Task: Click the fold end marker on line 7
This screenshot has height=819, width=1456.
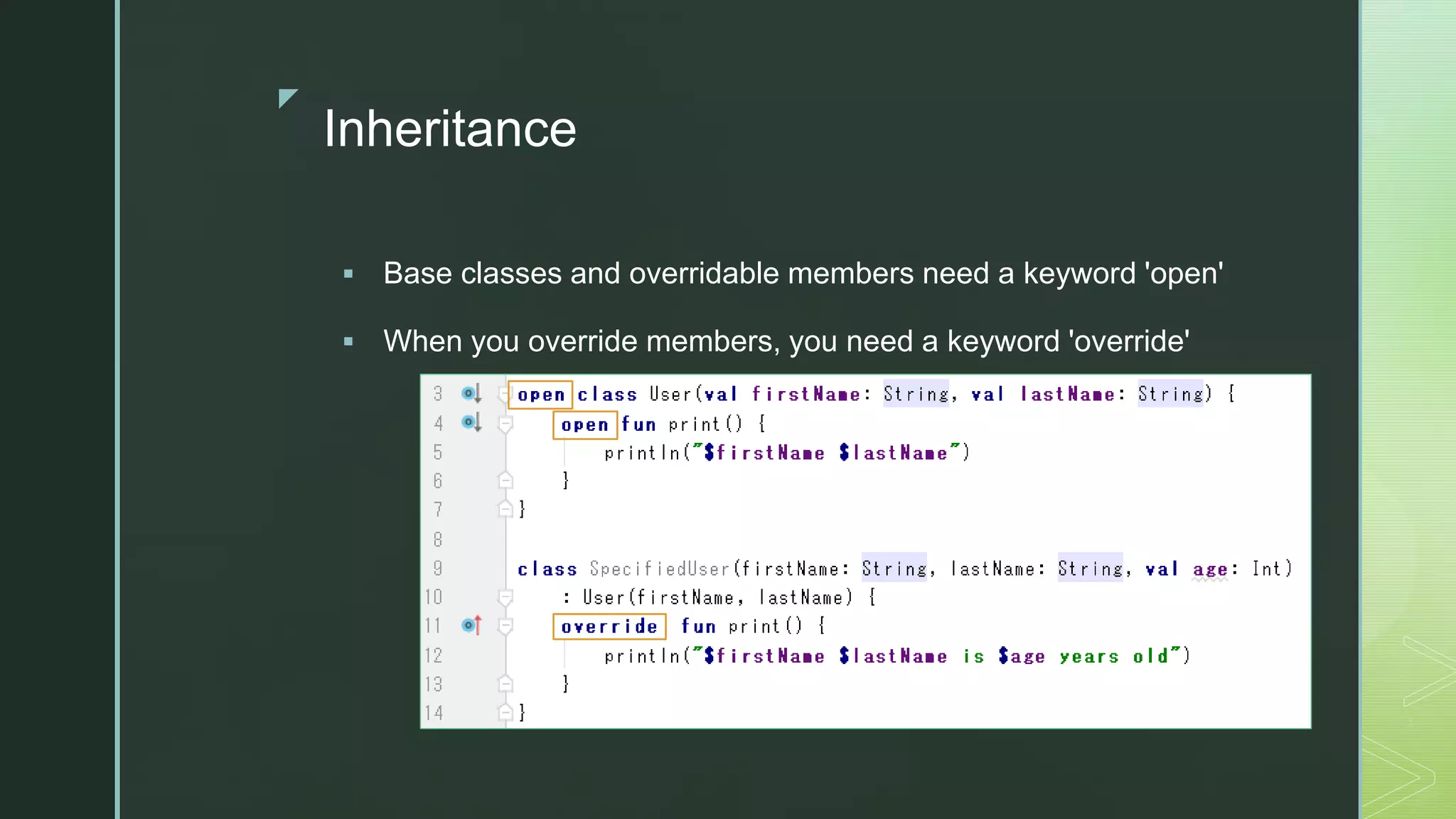Action: [x=505, y=509]
